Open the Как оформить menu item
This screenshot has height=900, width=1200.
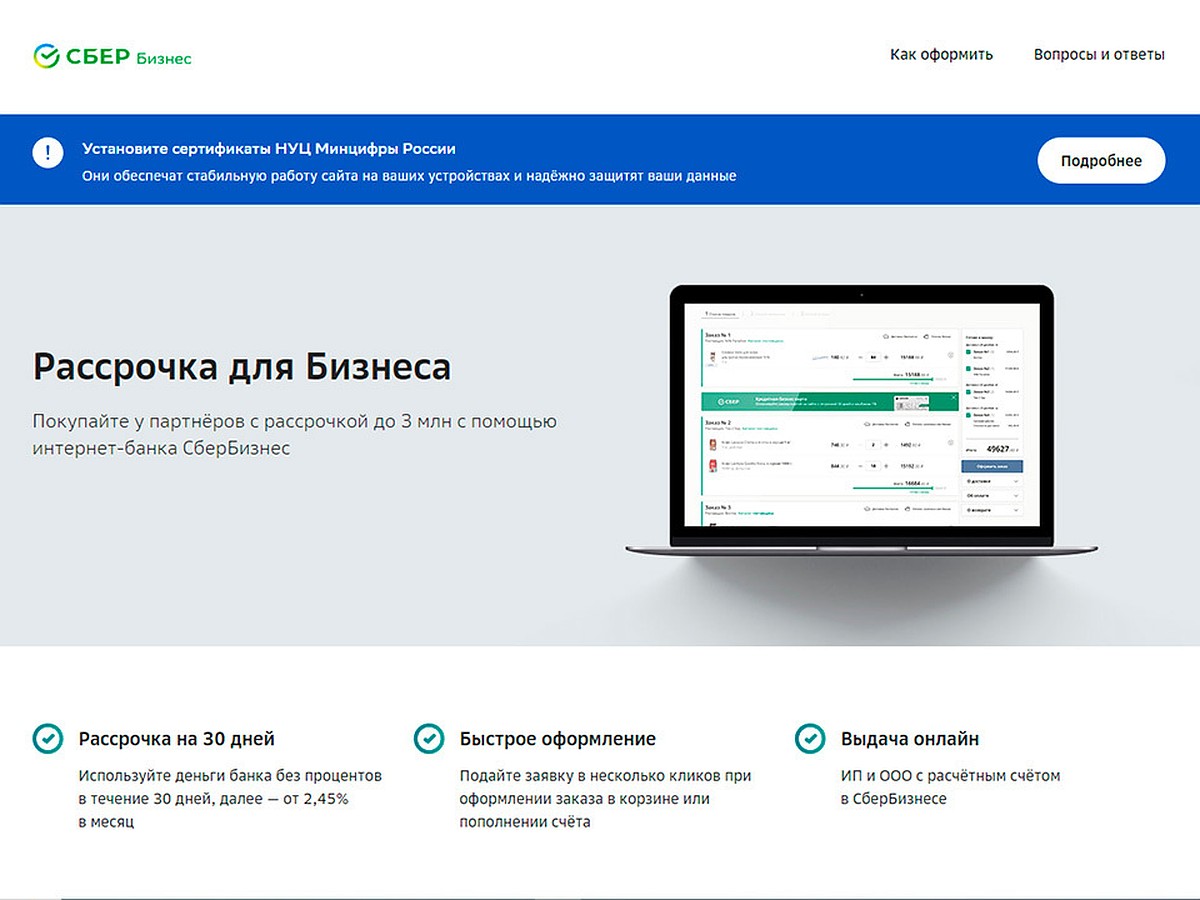(x=941, y=55)
